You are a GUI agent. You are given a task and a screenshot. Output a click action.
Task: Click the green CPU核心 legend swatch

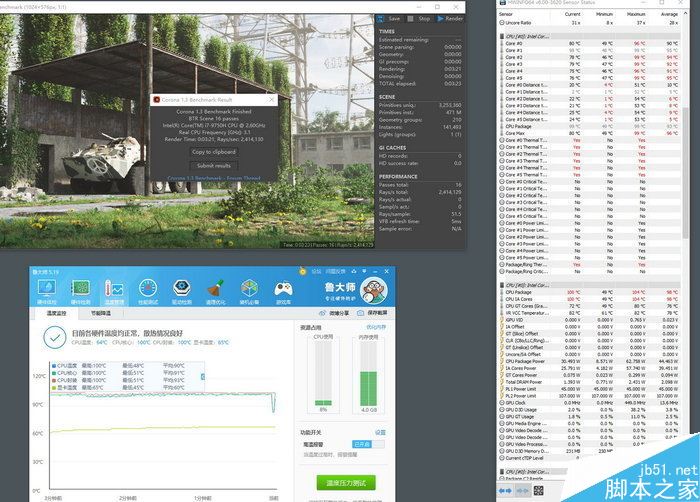click(54, 373)
